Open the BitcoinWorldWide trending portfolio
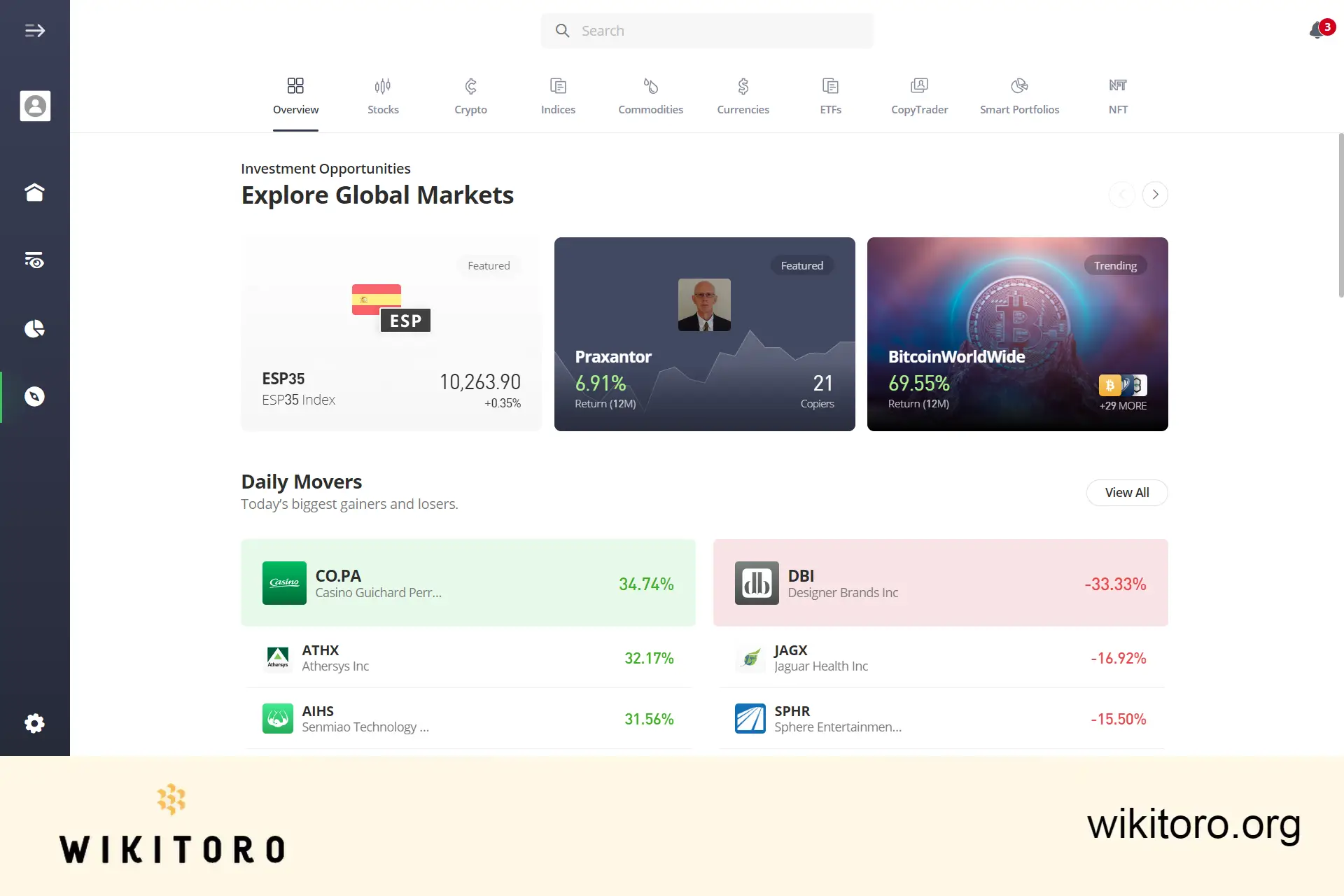 1017,334
